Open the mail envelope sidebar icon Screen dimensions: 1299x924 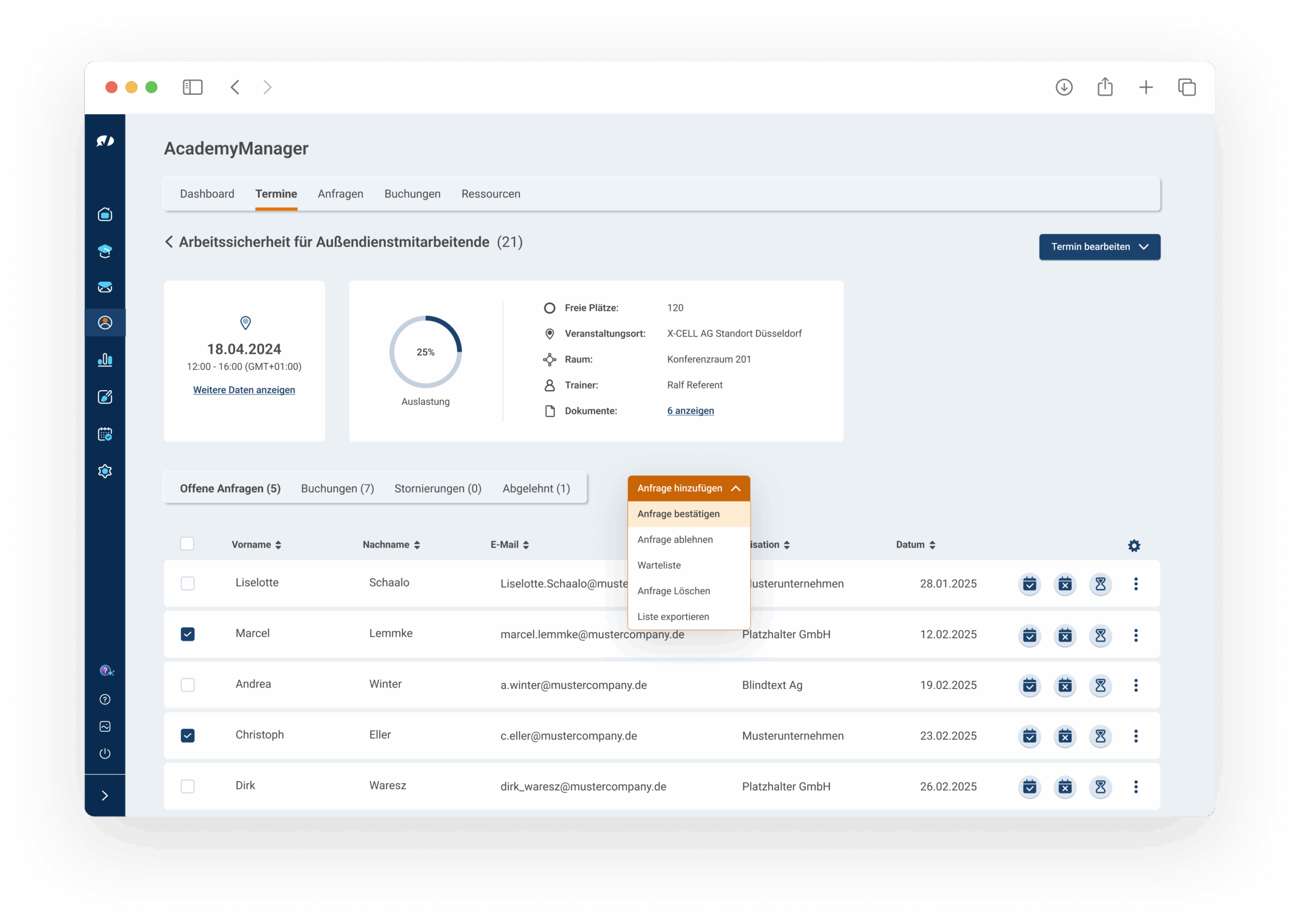[x=105, y=287]
